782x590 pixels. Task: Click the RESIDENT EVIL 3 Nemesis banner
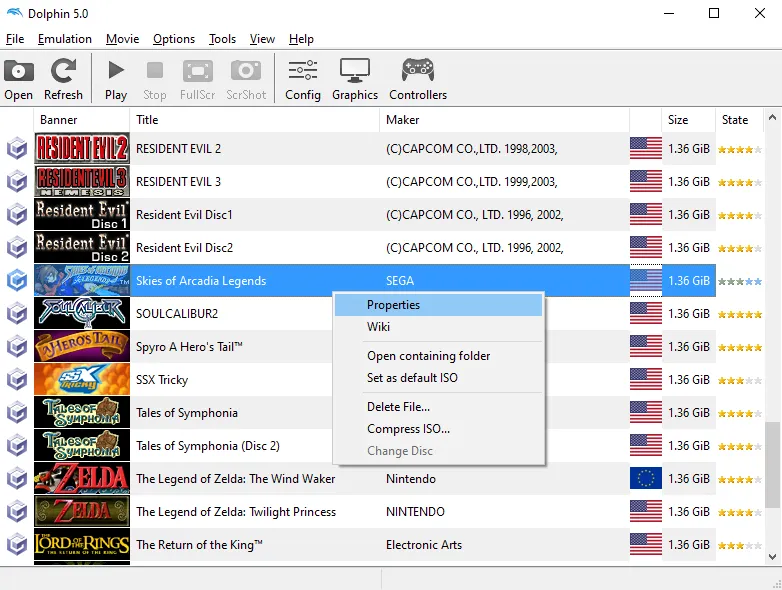(82, 182)
